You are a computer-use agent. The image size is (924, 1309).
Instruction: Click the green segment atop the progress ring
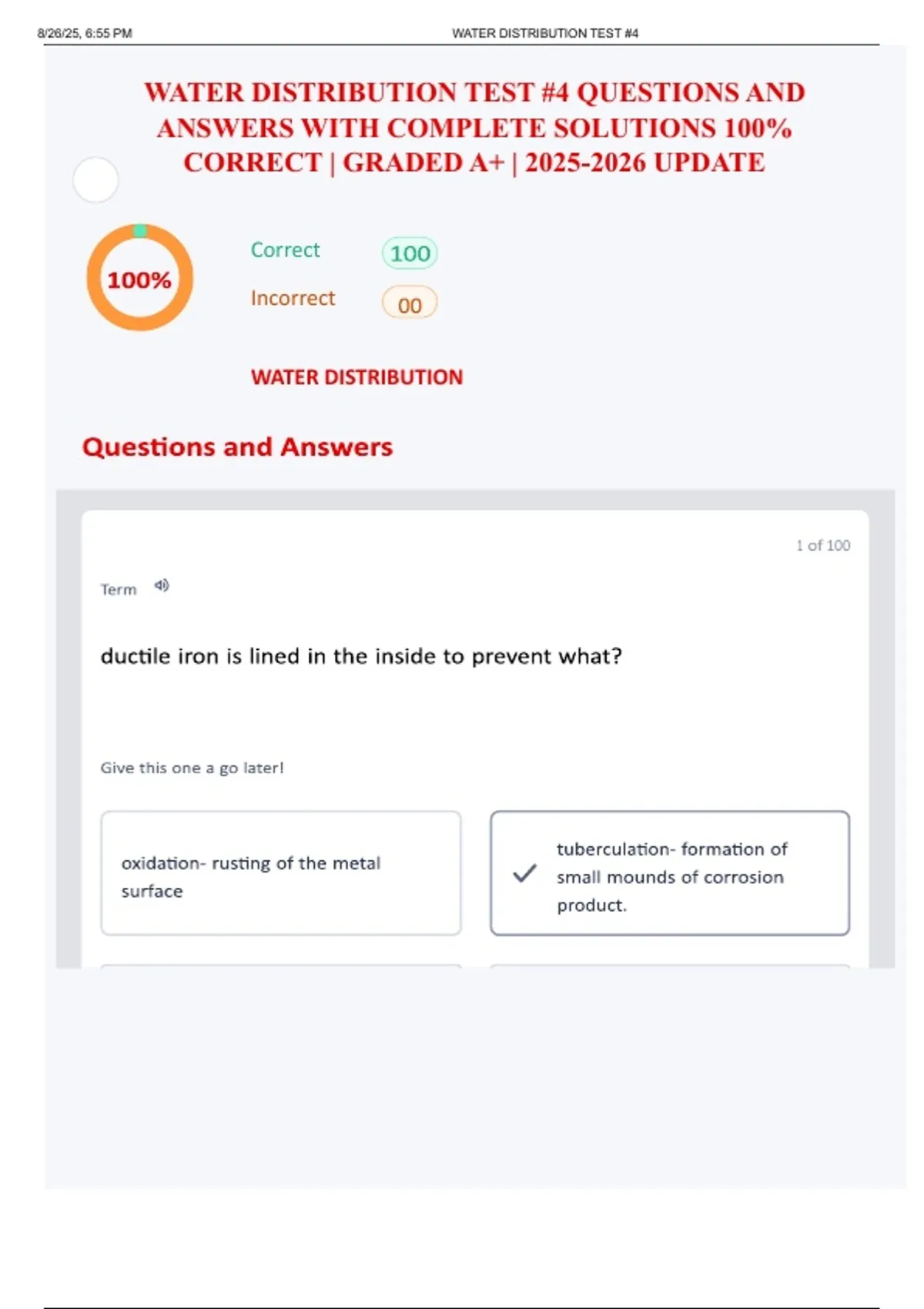point(140,230)
